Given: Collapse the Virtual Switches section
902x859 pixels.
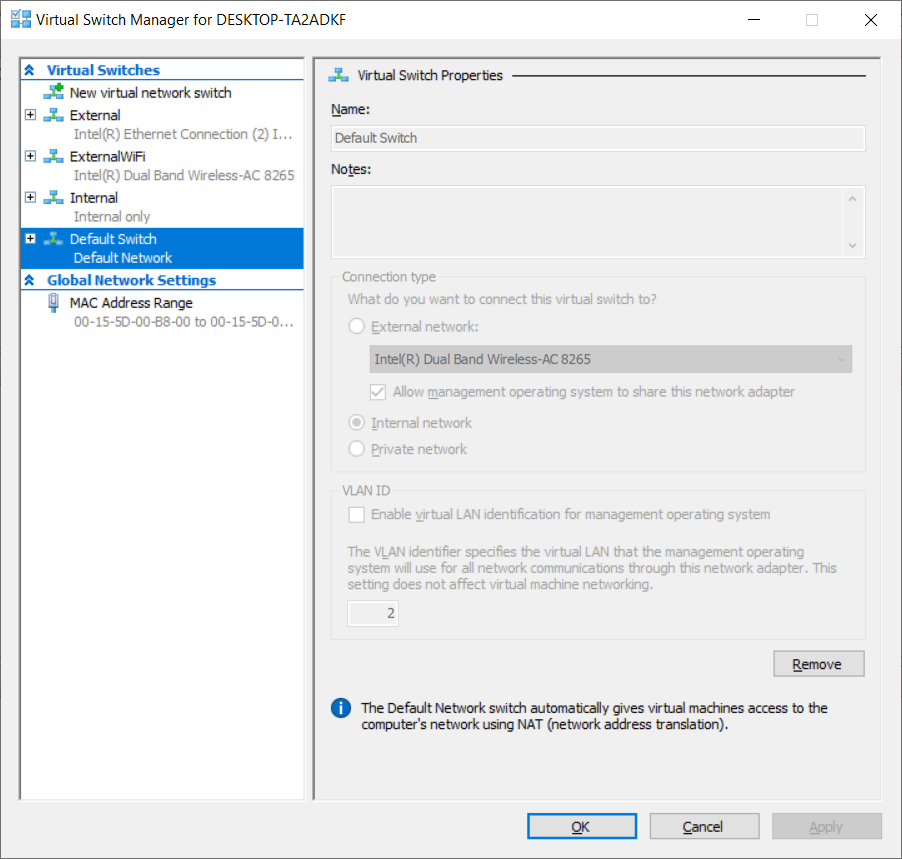Looking at the screenshot, I should (29, 70).
